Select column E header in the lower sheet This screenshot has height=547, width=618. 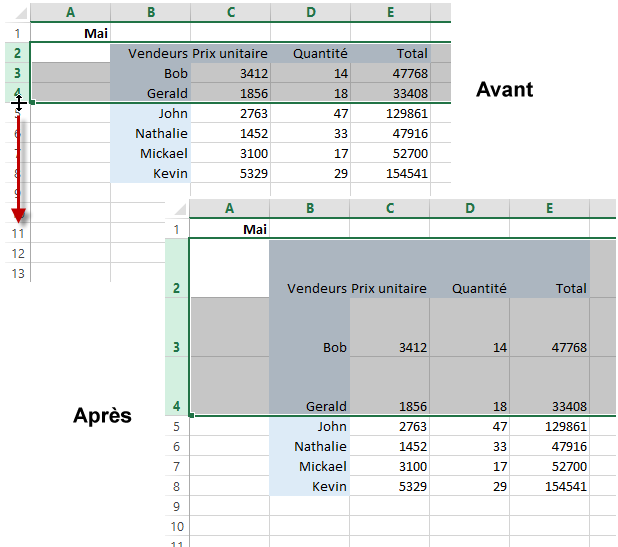click(x=549, y=208)
